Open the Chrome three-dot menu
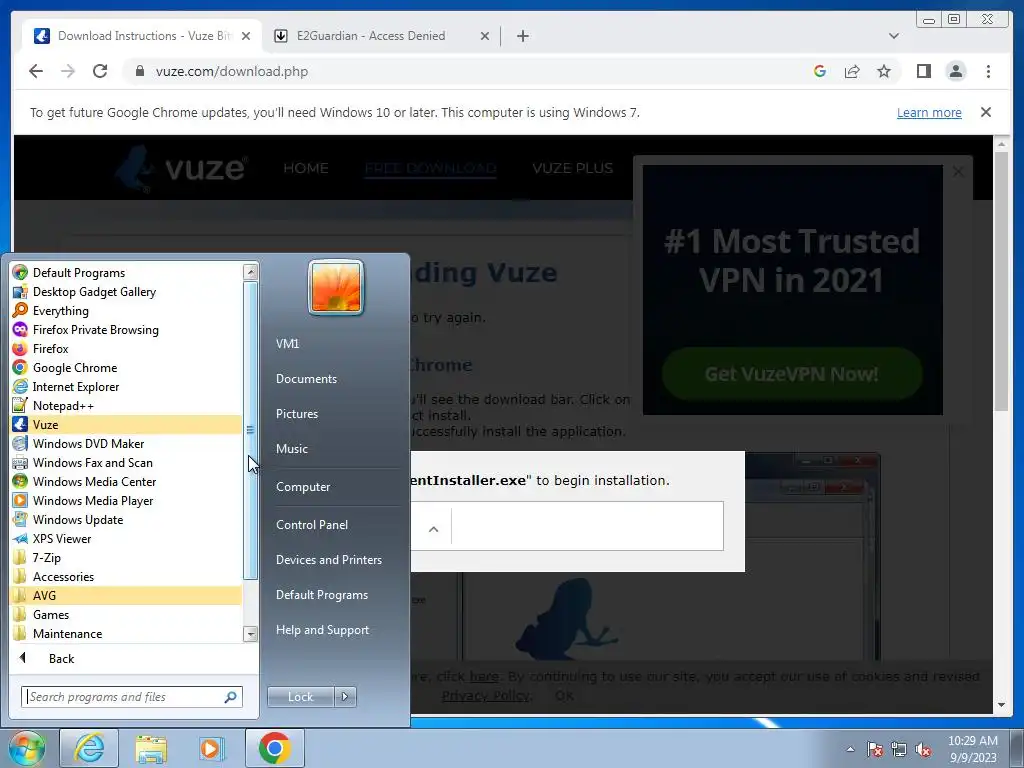The width and height of the screenshot is (1024, 768). [x=988, y=71]
